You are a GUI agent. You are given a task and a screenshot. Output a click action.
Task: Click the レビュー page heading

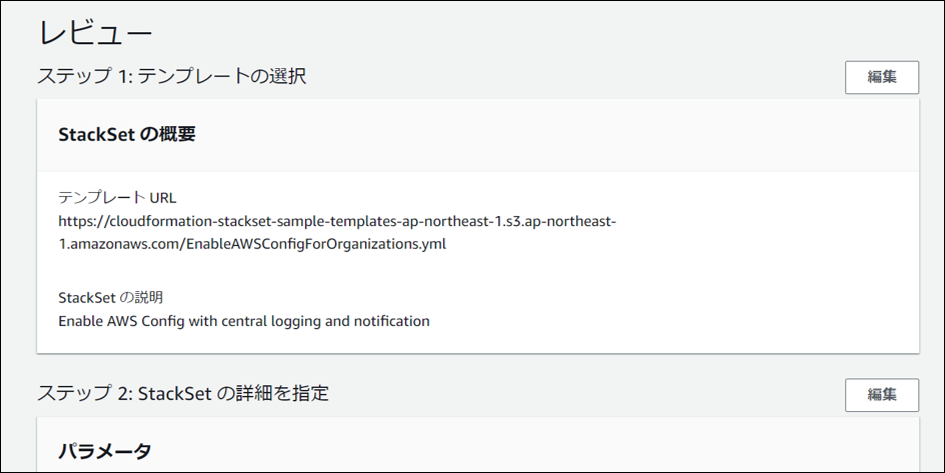click(95, 32)
